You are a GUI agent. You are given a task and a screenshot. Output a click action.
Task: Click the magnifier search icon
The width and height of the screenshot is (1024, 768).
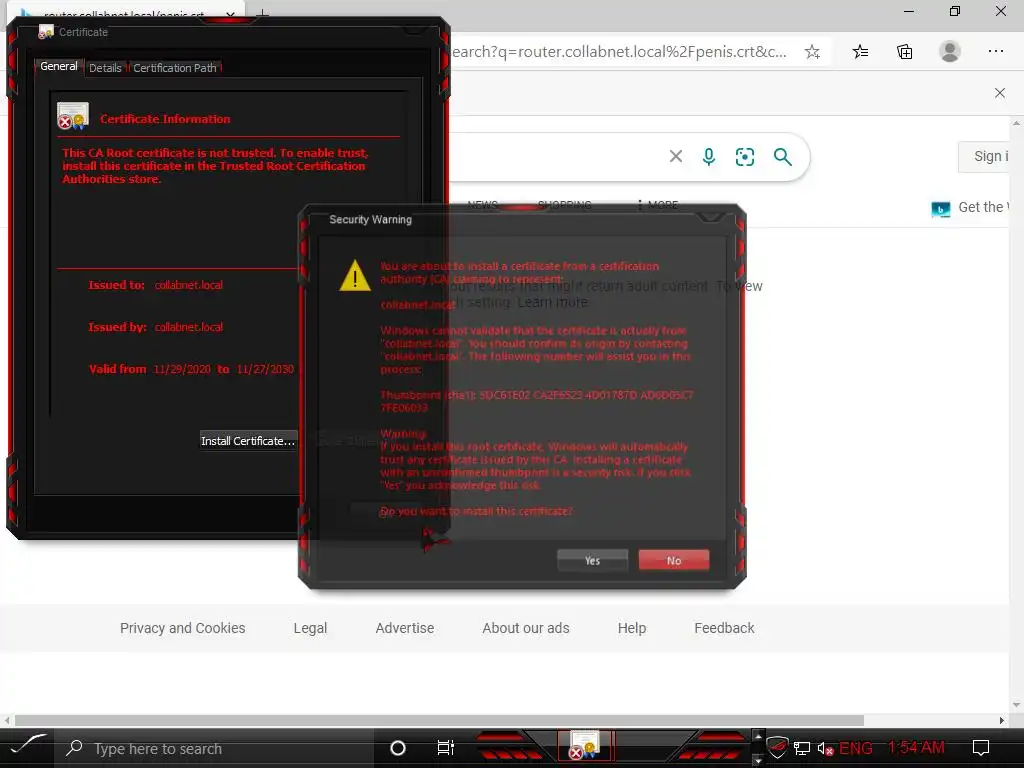pos(782,157)
